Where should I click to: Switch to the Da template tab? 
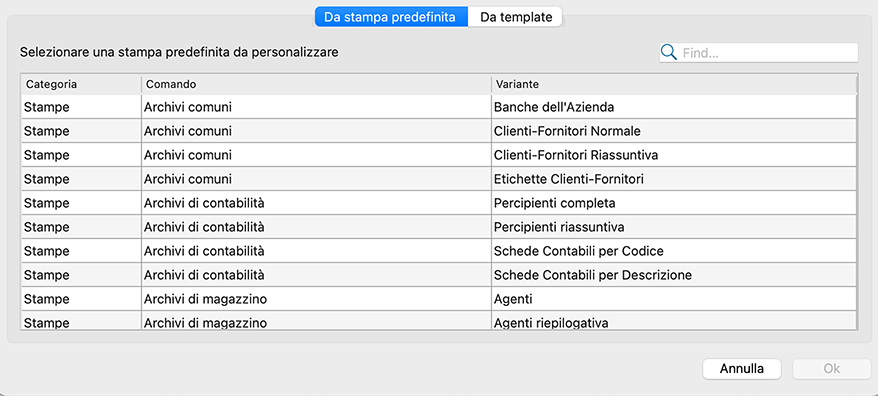(515, 17)
